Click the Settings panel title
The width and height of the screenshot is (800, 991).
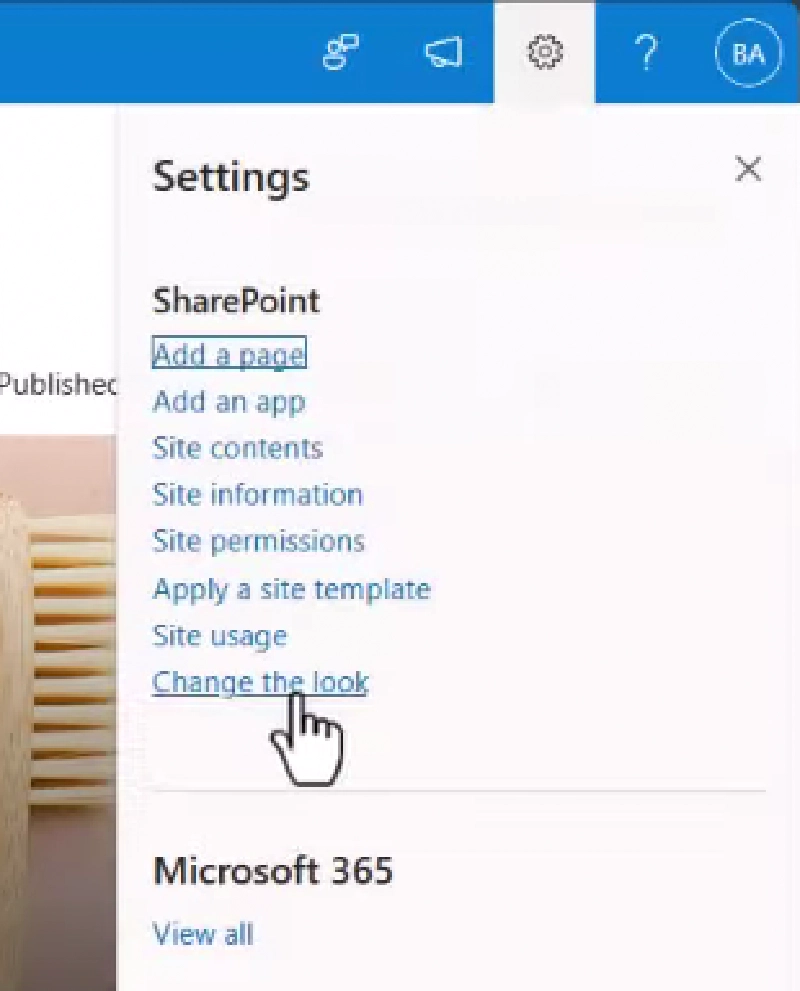pyautogui.click(x=230, y=178)
